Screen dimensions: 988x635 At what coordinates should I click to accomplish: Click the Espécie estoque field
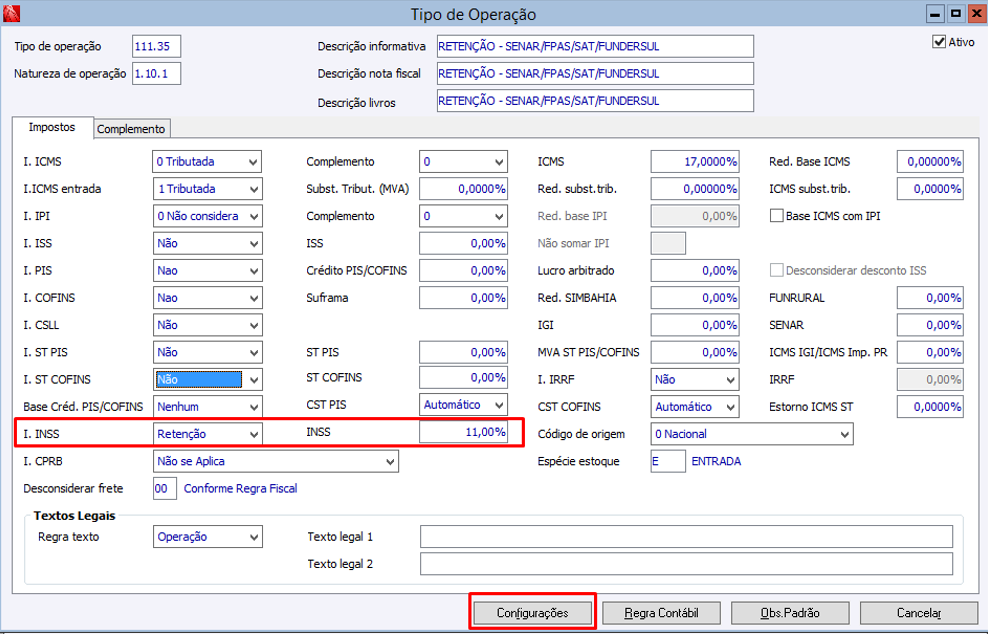(x=668, y=461)
